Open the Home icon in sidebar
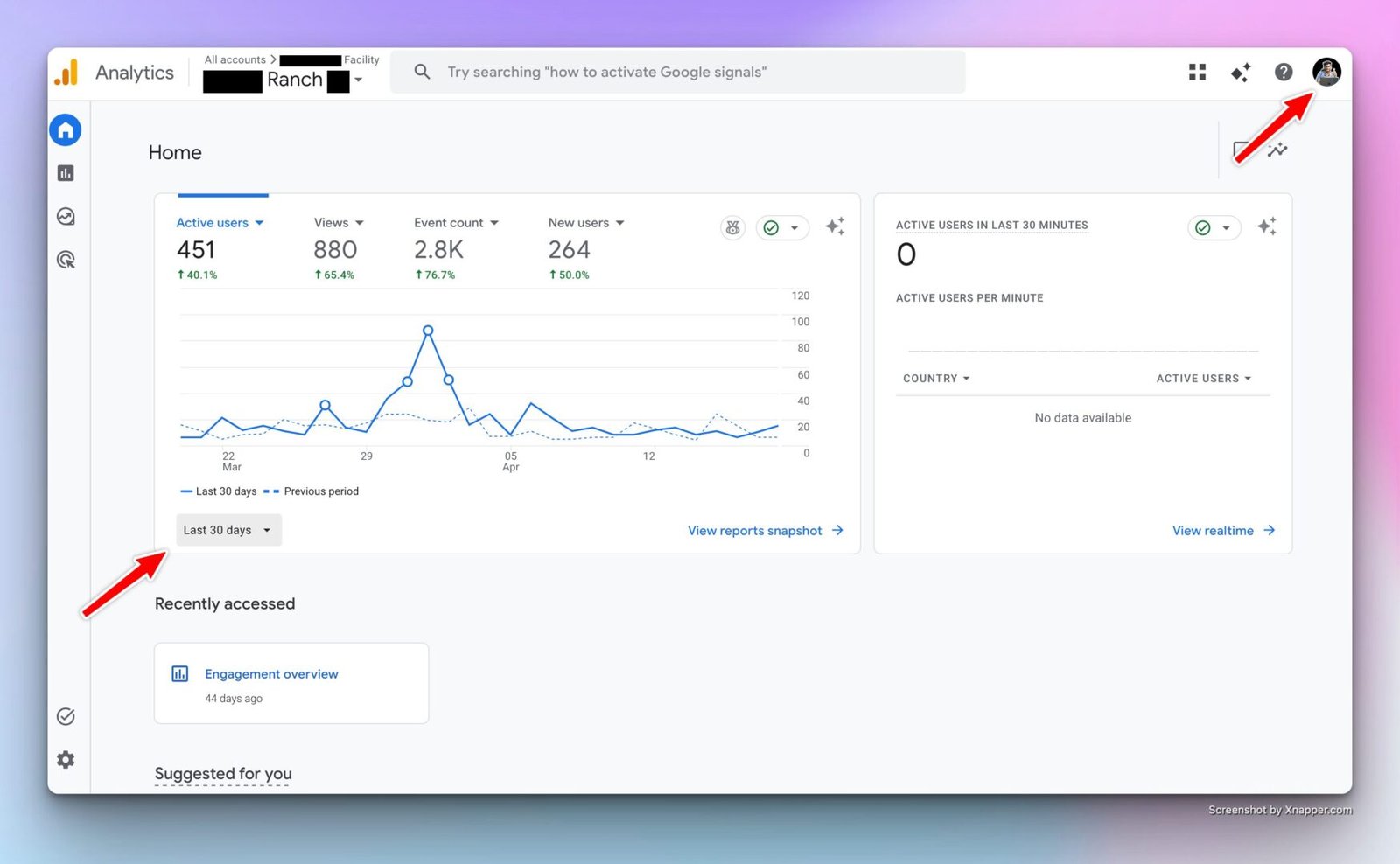 pyautogui.click(x=66, y=130)
